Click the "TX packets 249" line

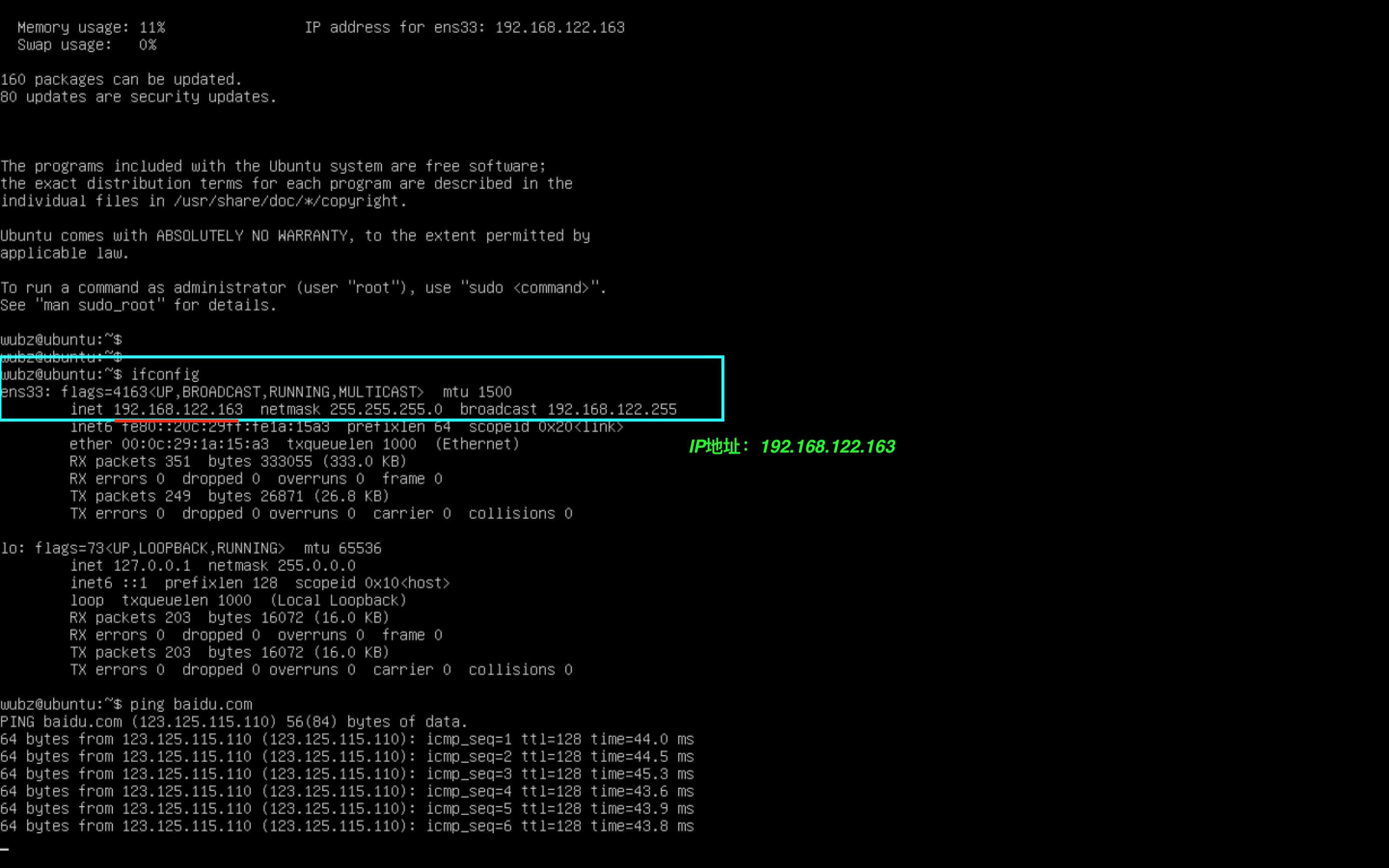pos(230,497)
